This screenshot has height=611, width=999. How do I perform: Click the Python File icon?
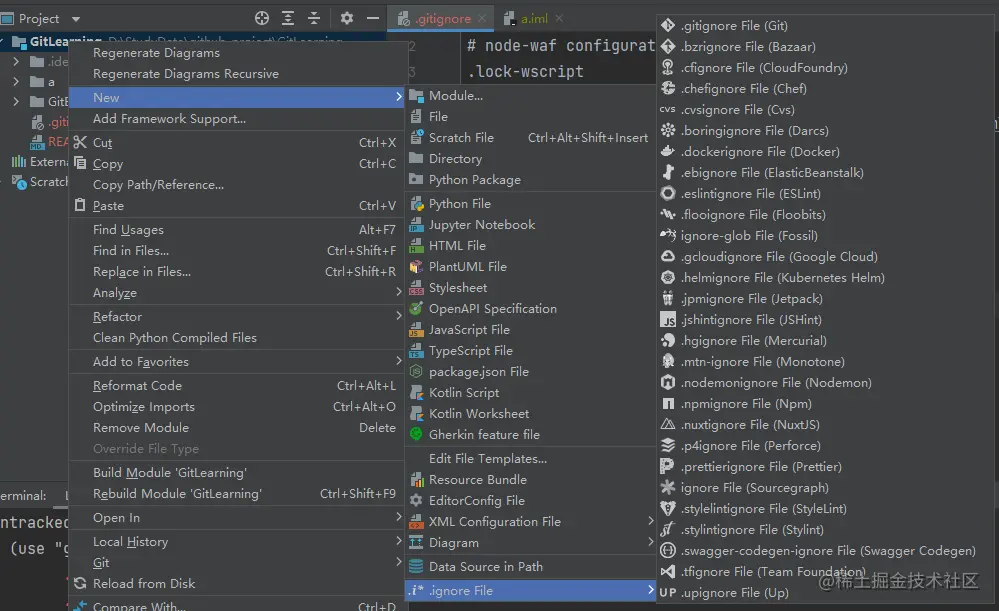(x=416, y=204)
